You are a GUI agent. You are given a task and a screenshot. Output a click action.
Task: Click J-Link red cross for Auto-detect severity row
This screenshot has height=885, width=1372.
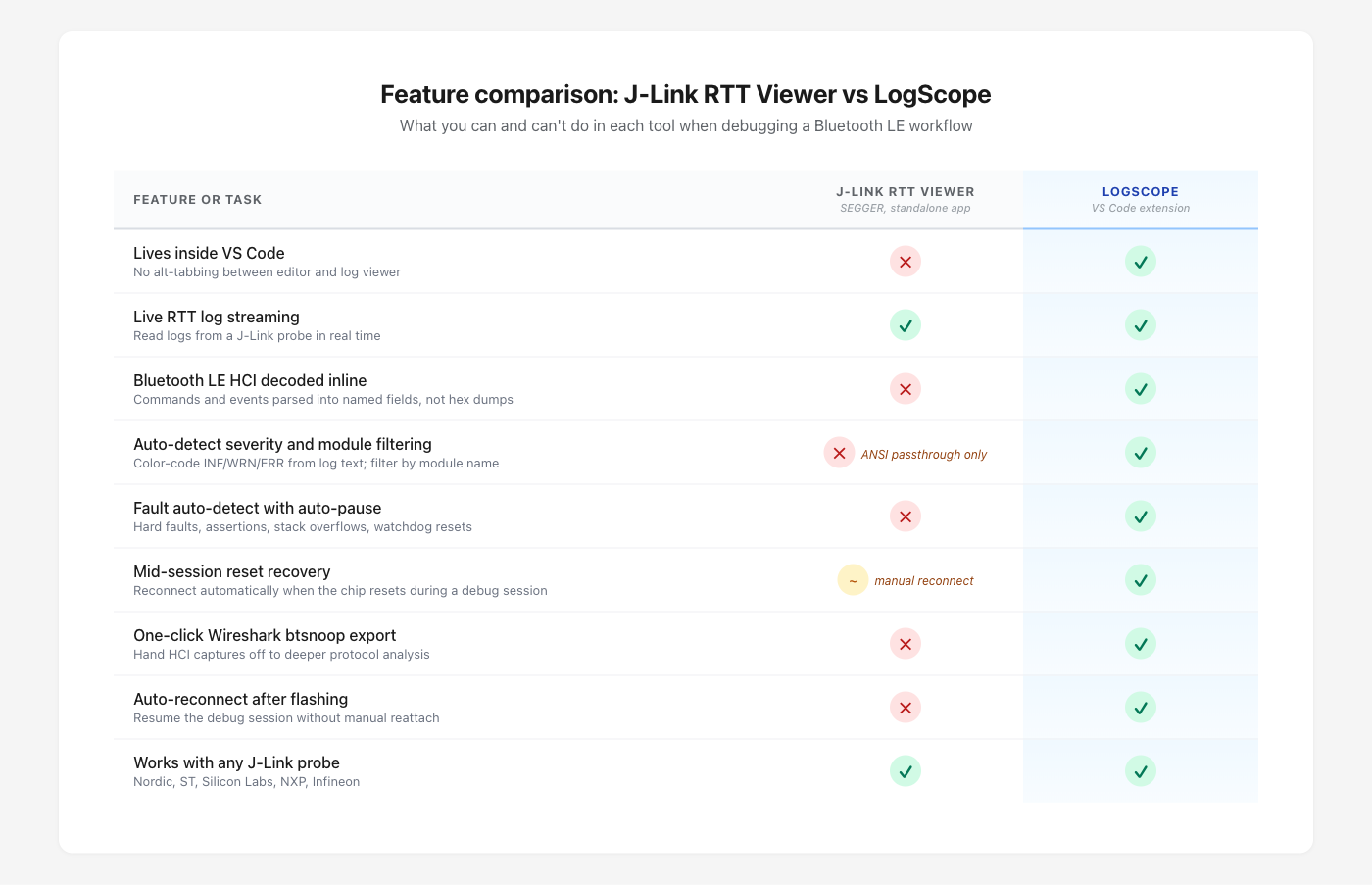click(x=839, y=453)
